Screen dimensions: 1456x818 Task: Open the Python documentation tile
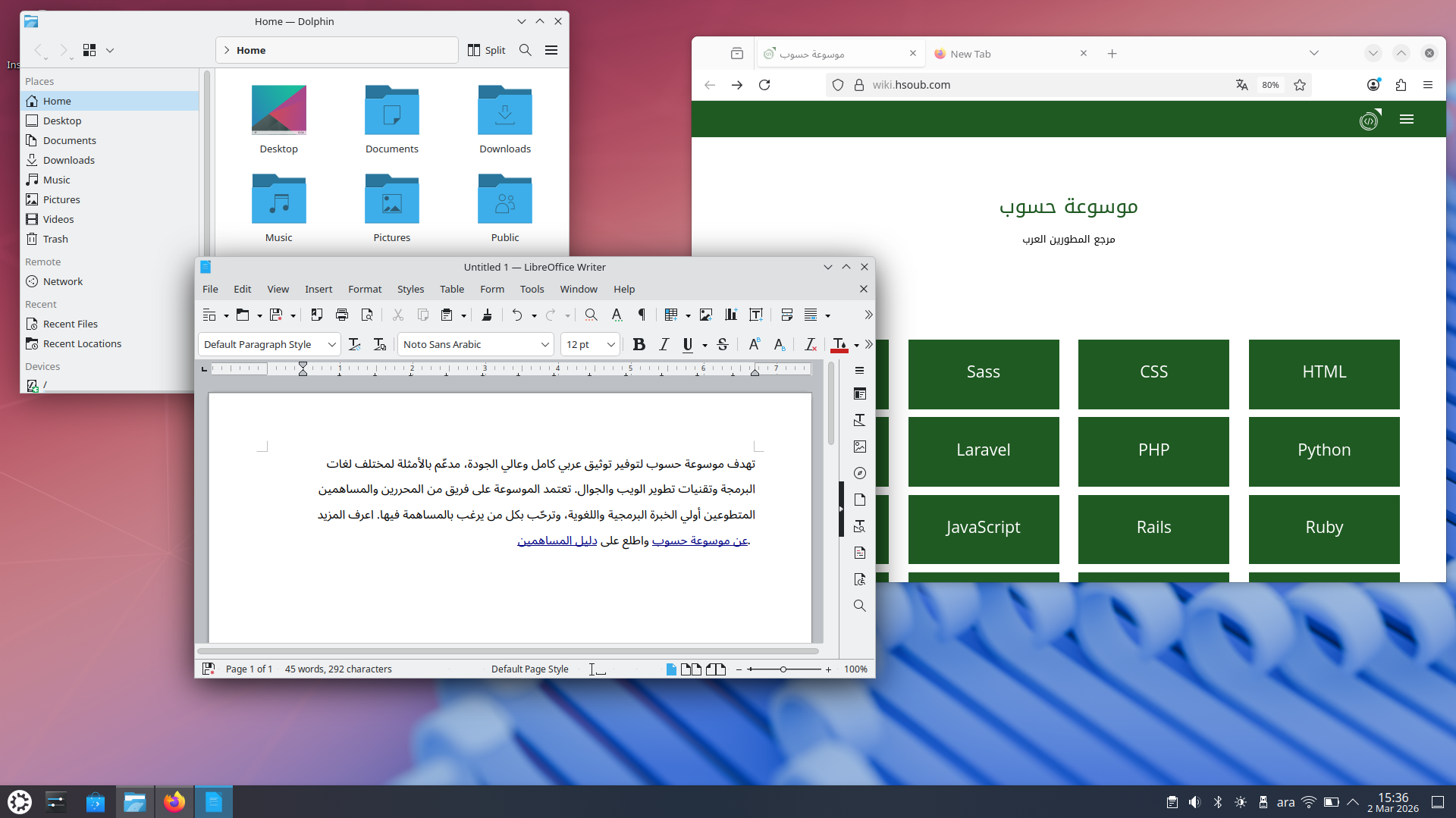(x=1323, y=450)
